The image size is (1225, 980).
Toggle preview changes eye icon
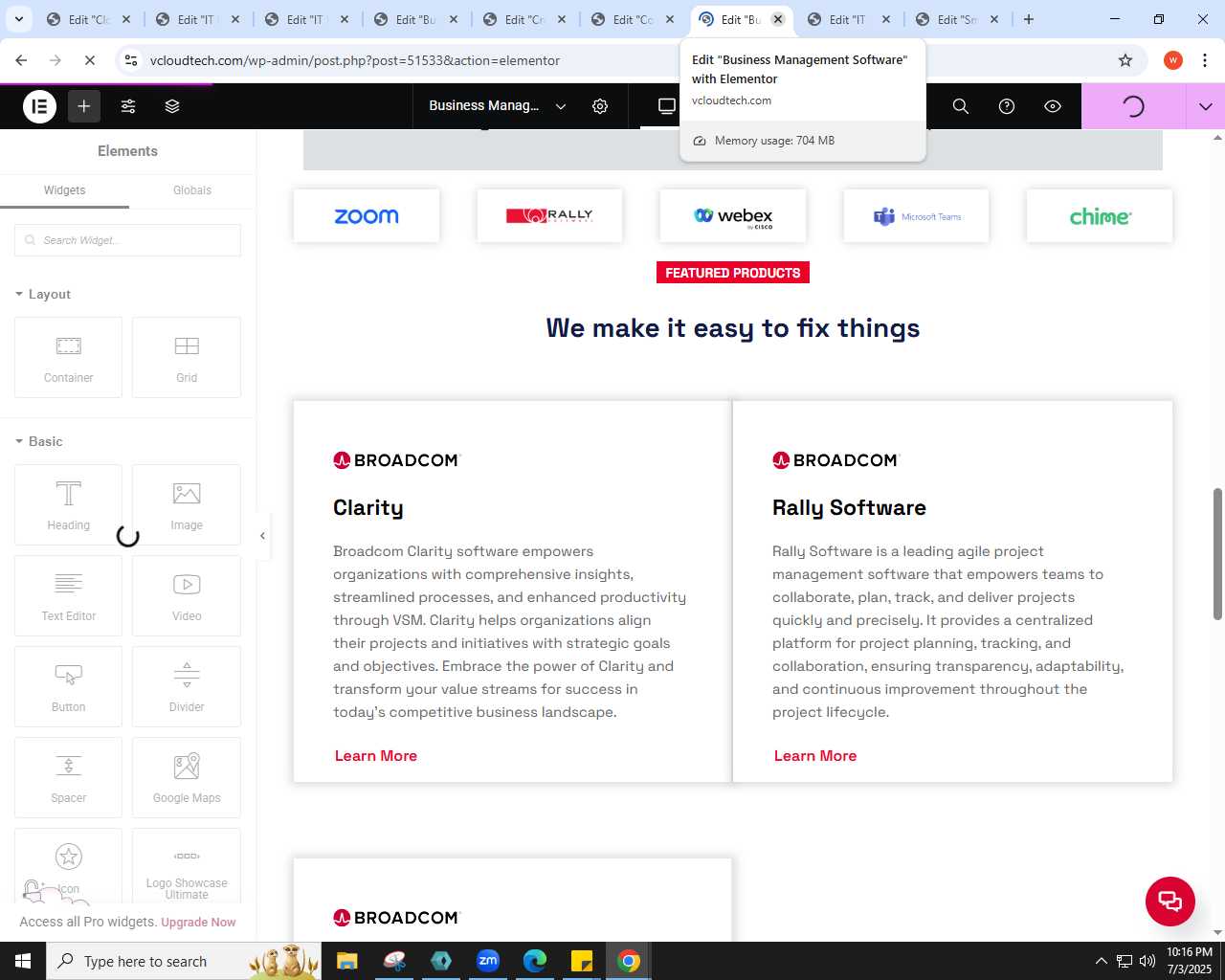(x=1053, y=106)
